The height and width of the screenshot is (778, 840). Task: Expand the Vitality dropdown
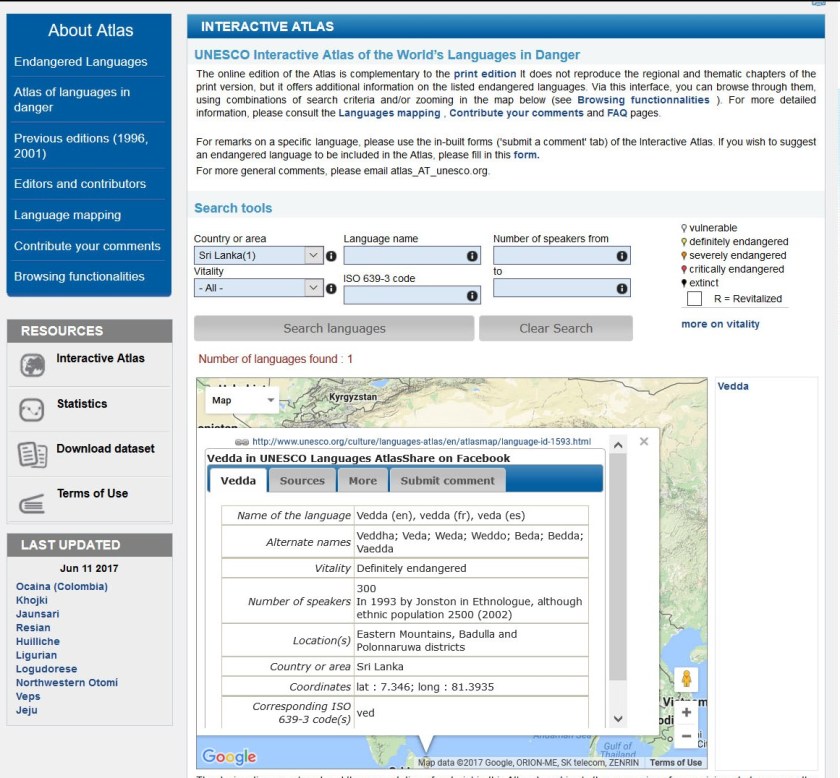click(x=259, y=288)
